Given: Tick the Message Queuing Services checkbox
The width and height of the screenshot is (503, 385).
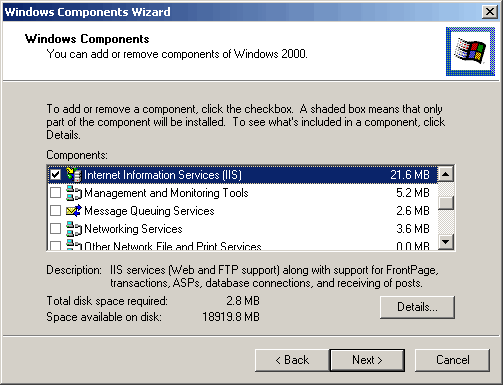Looking at the screenshot, I should 55,211.
